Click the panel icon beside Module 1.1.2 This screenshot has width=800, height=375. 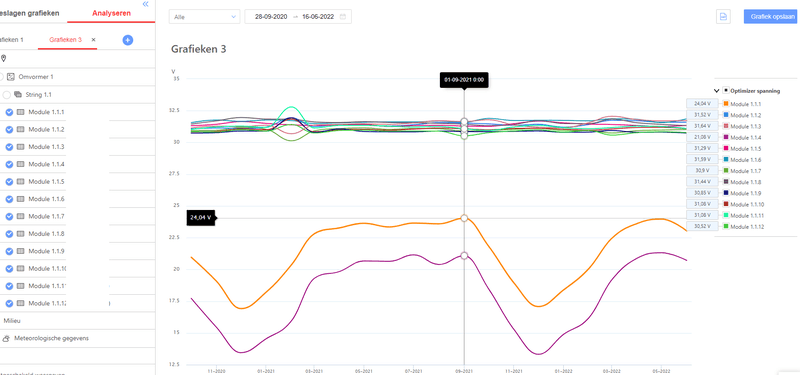[x=20, y=130]
